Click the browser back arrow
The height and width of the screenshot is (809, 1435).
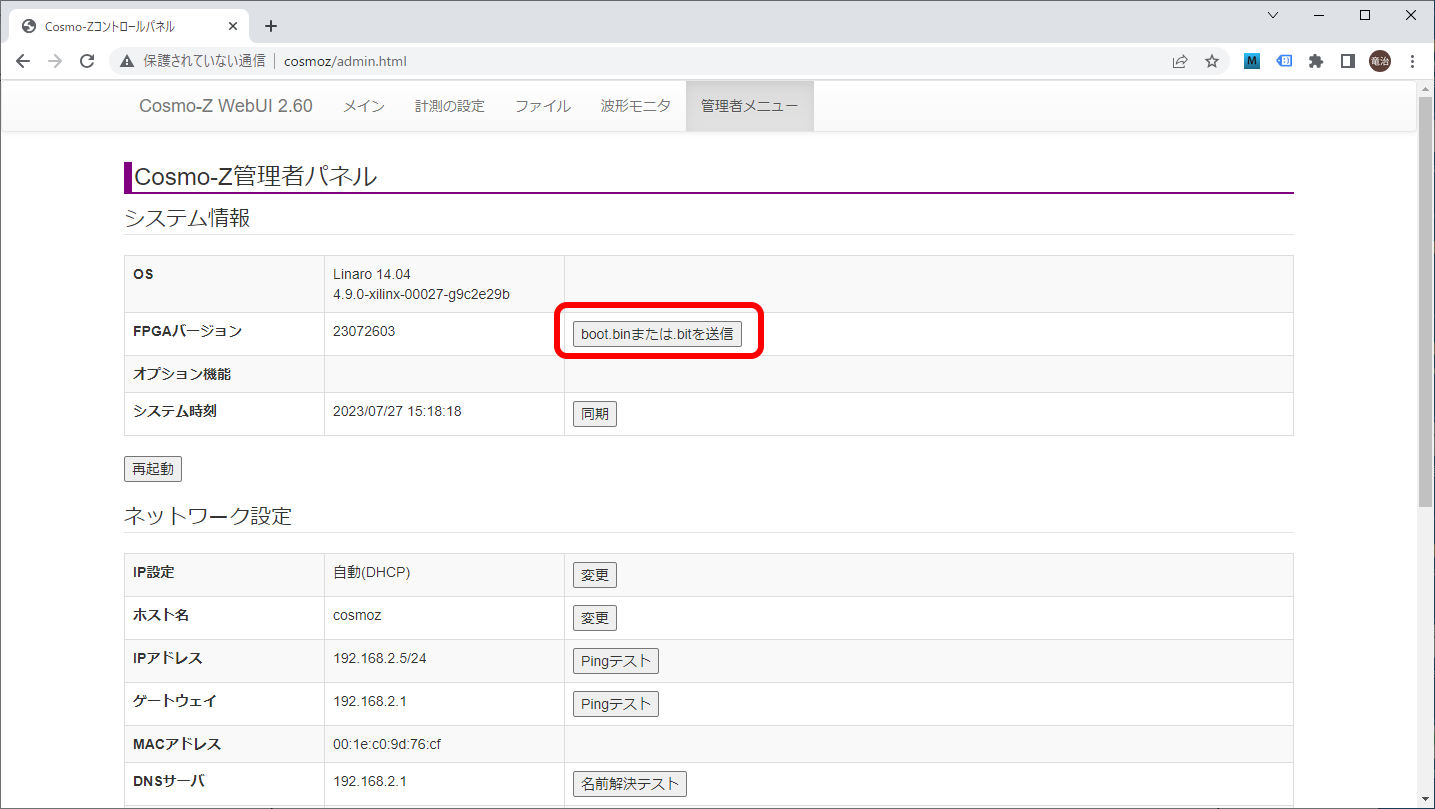23,61
